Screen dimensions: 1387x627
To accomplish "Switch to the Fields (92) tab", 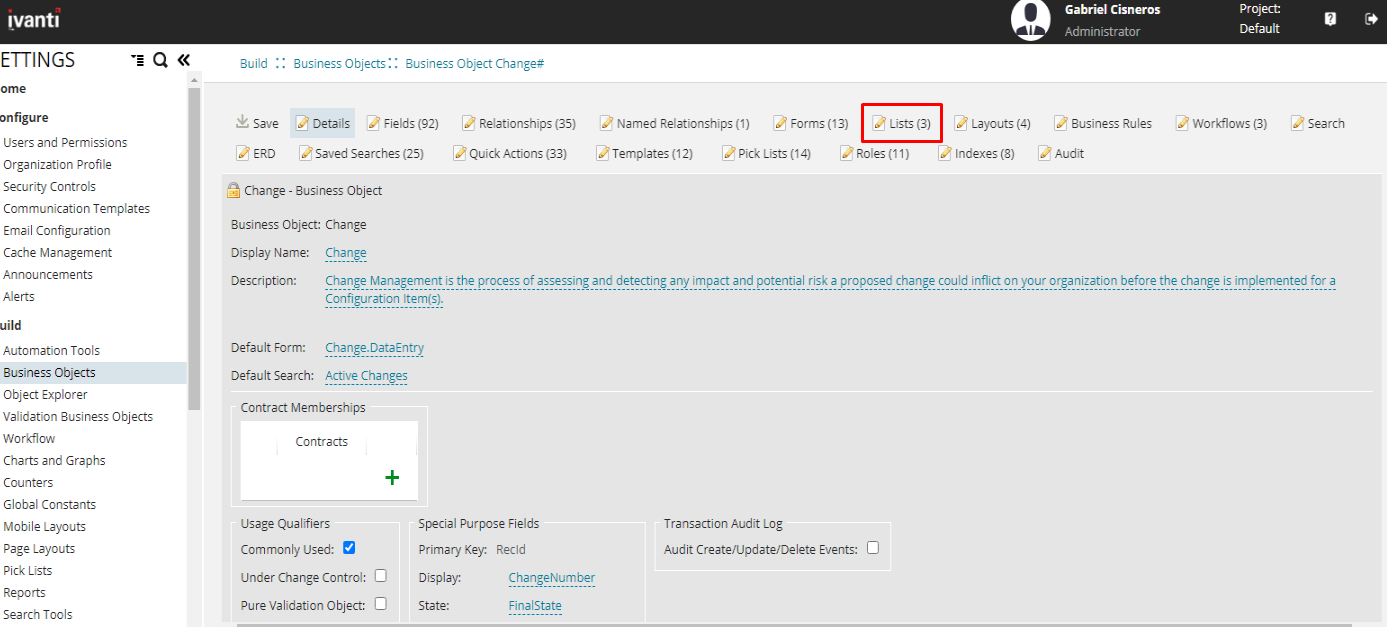I will coord(403,124).
